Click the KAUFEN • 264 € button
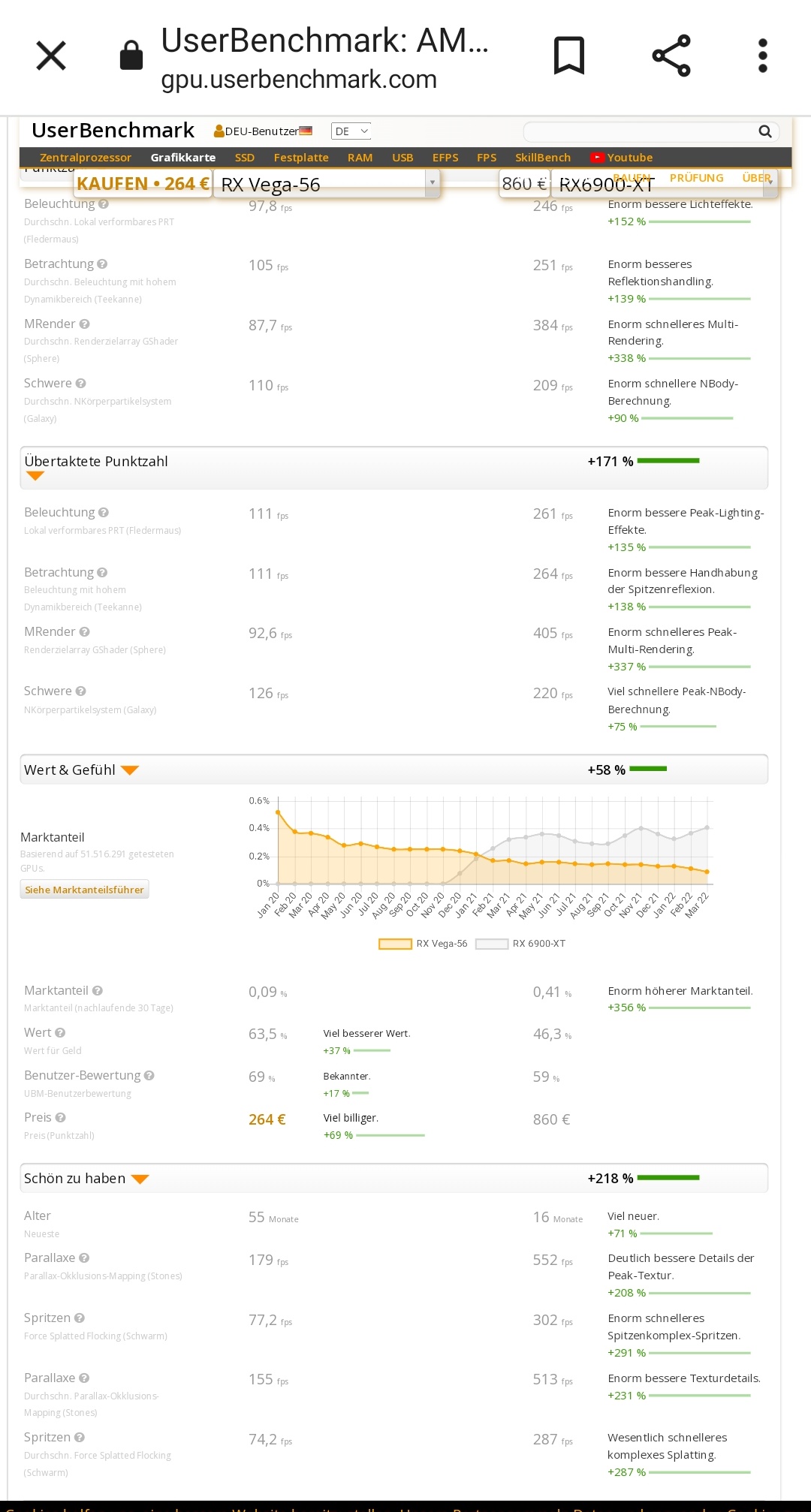 (143, 184)
